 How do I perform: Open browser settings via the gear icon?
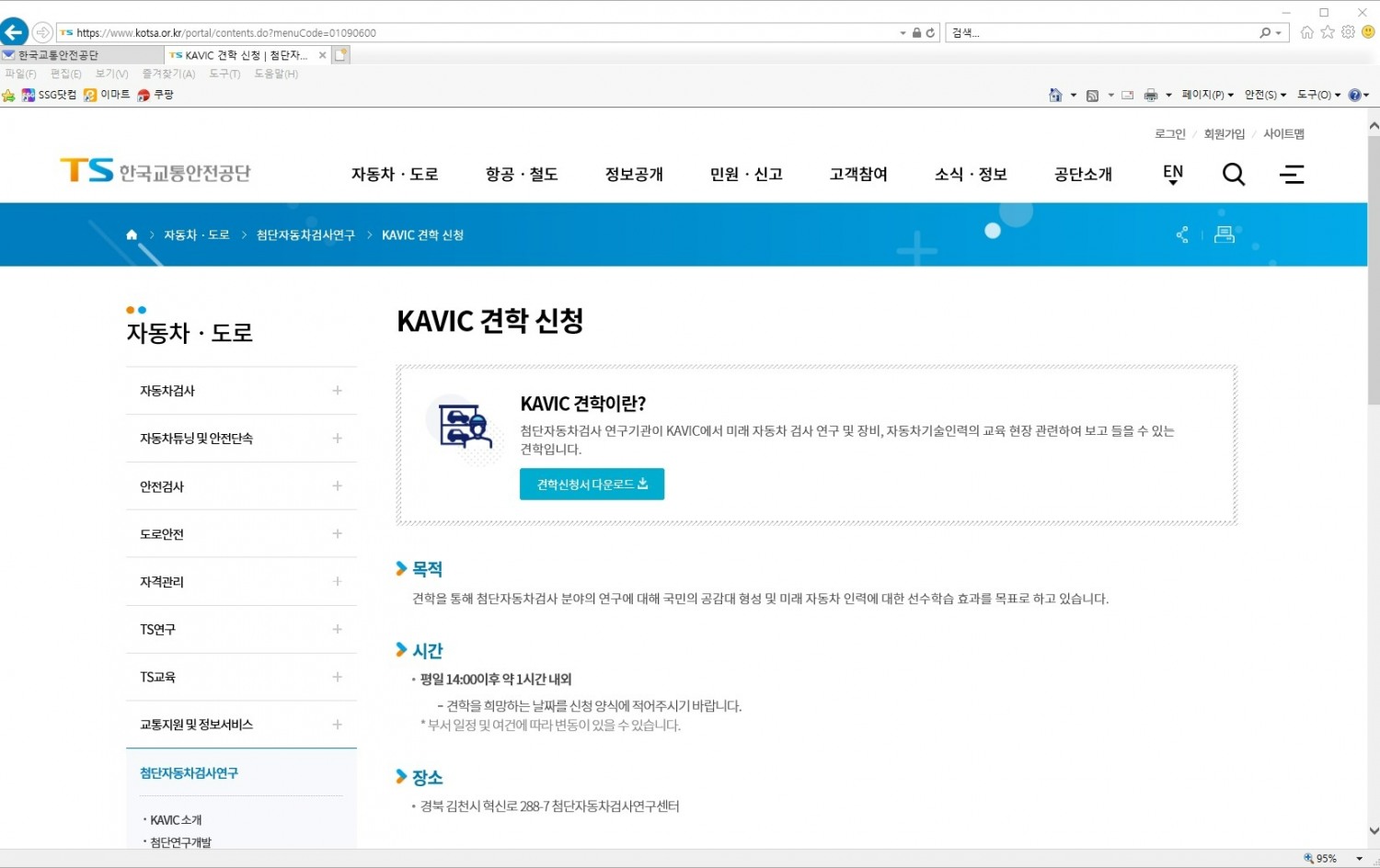coord(1348,32)
